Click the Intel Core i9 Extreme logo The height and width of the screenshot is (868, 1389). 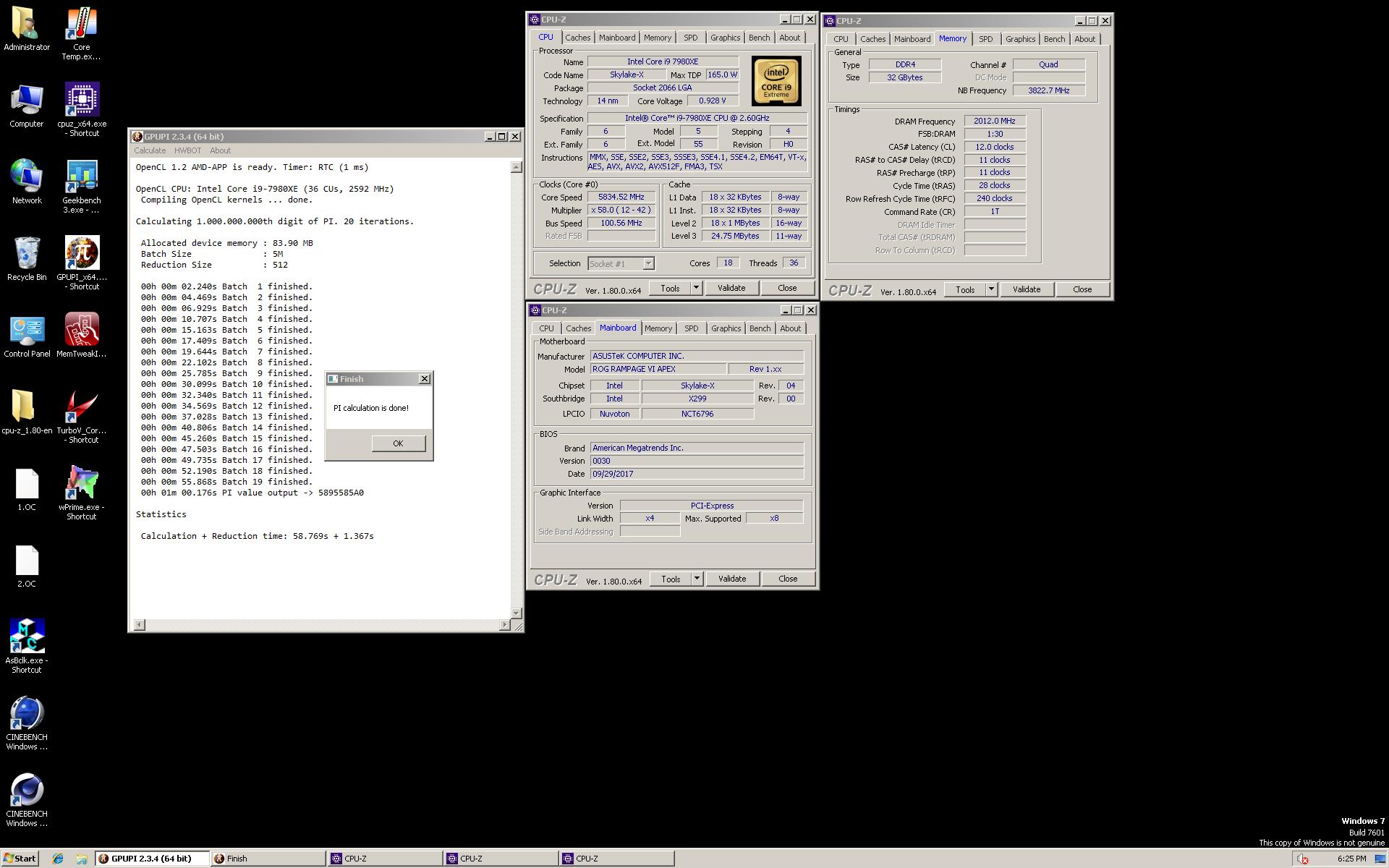pyautogui.click(x=776, y=81)
